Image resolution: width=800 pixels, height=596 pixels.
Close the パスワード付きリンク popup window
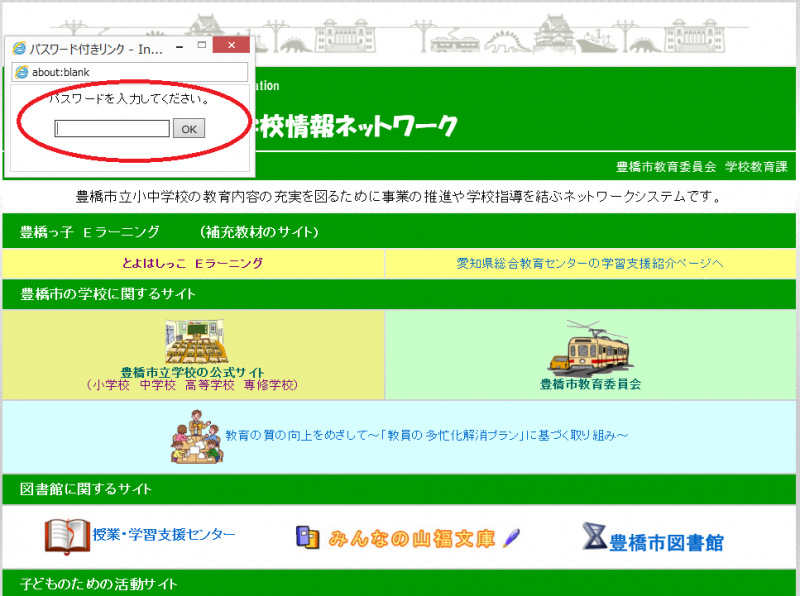[232, 46]
